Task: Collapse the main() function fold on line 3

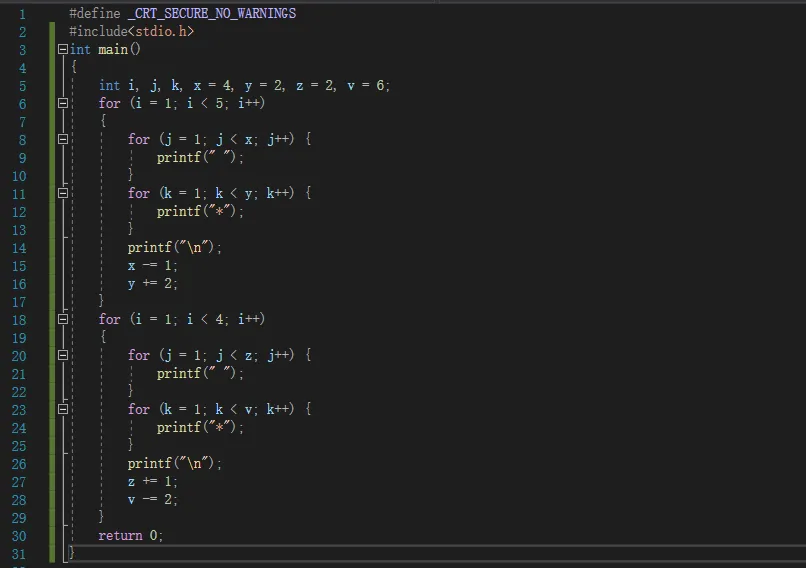Action: pyautogui.click(x=63, y=49)
